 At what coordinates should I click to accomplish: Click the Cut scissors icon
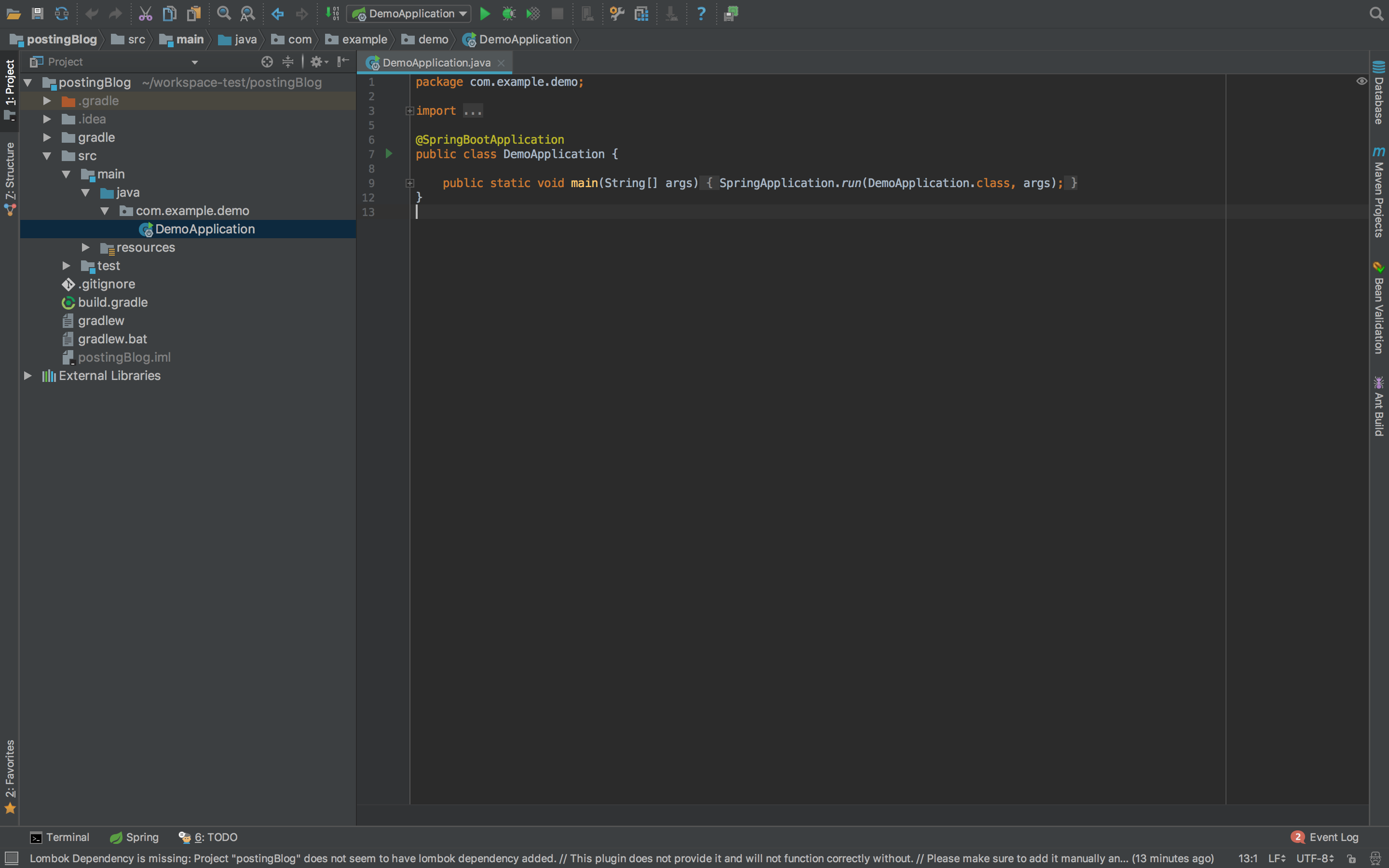pos(145,14)
